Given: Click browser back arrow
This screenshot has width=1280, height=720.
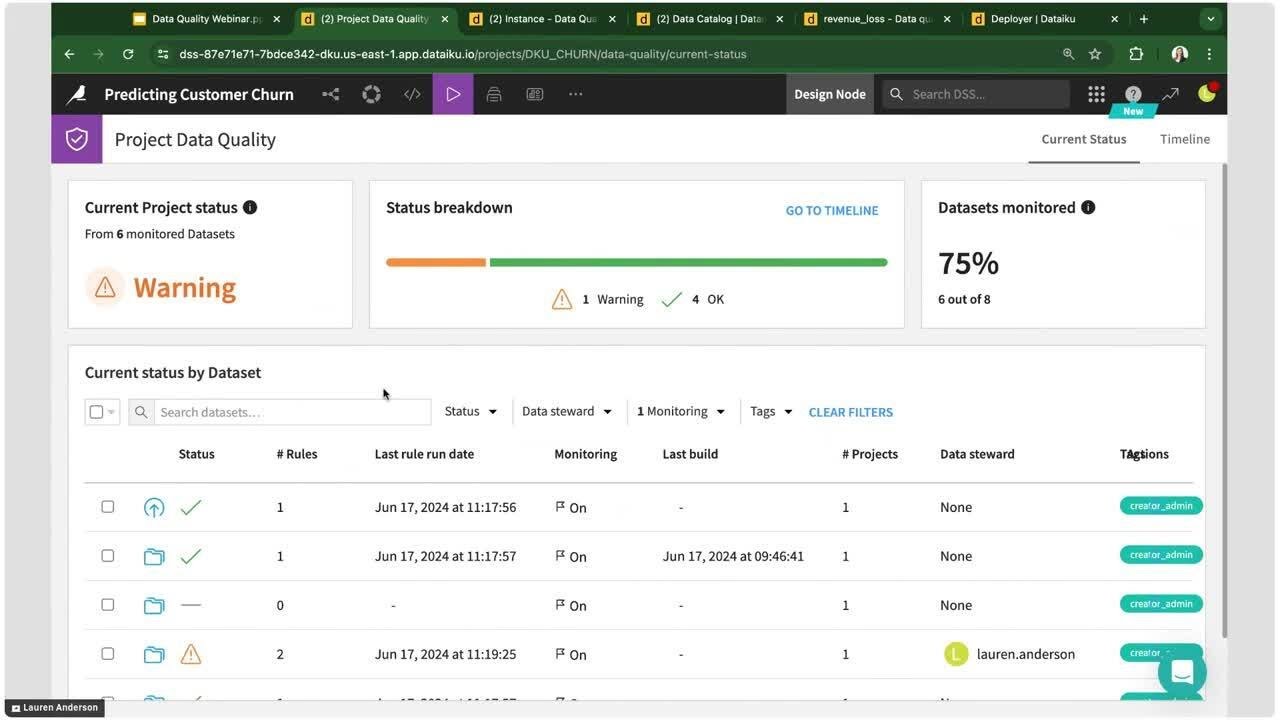Looking at the screenshot, I should click(x=69, y=54).
